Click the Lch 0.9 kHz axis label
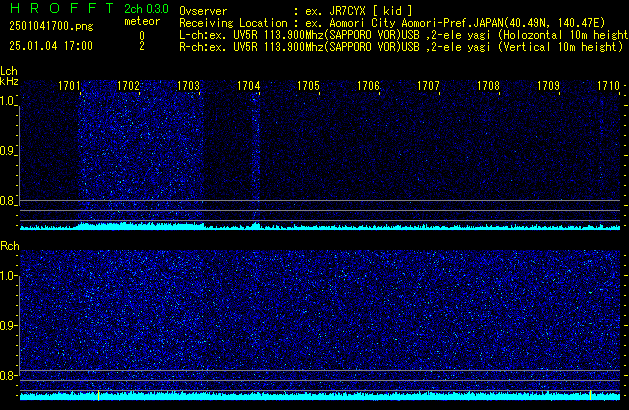The width and height of the screenshot is (629, 410). pyautogui.click(x=7, y=151)
